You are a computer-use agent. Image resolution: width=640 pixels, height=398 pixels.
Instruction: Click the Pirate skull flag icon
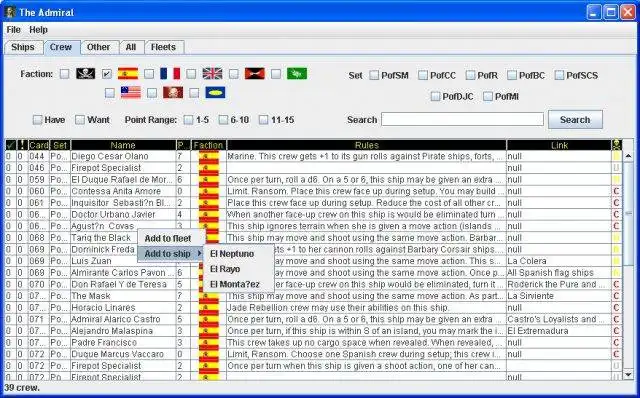click(86, 74)
